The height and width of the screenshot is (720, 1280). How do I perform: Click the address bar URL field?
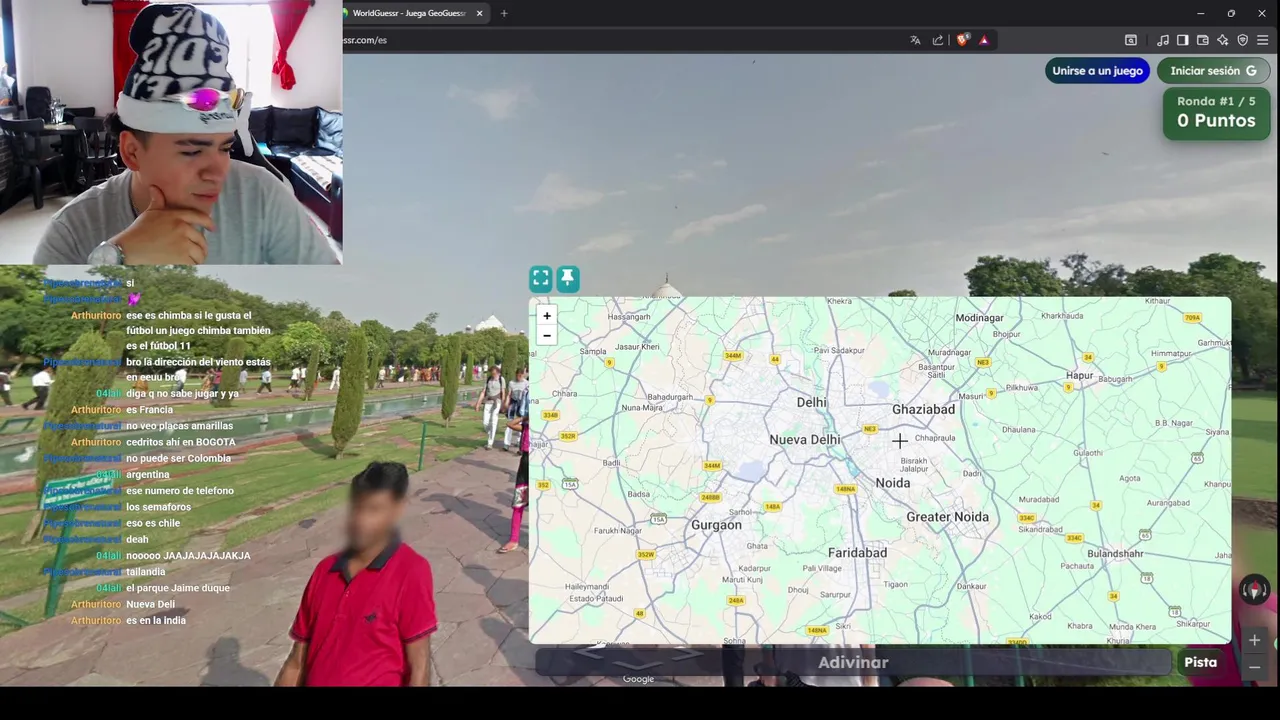point(620,40)
